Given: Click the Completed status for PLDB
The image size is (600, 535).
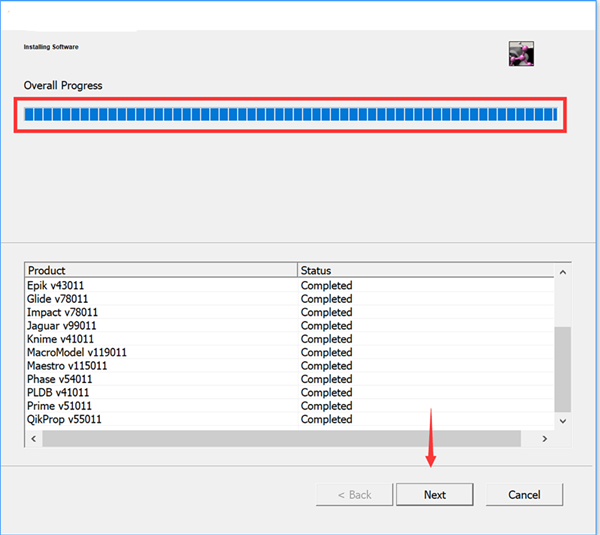Looking at the screenshot, I should [x=326, y=393].
